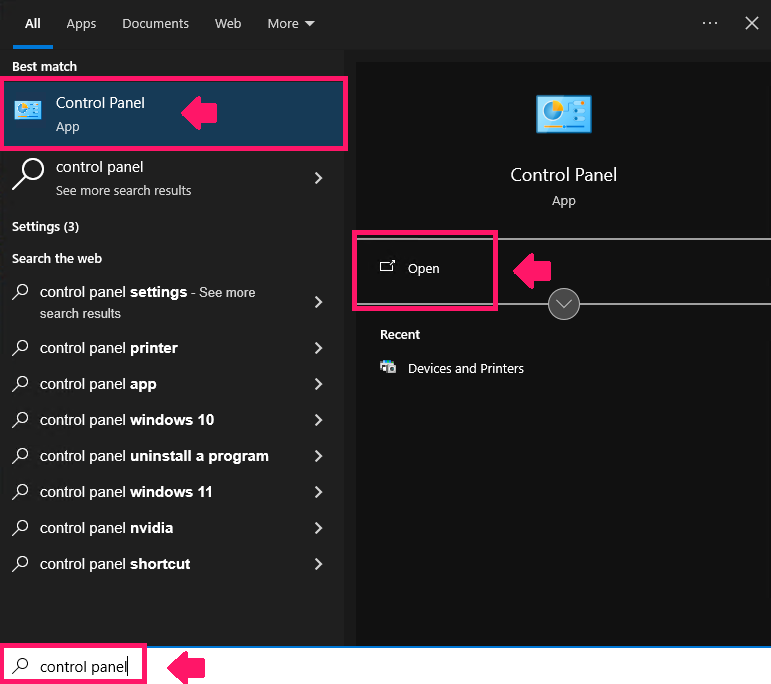Expand arrow for 'control panel uninstall a program'
Screen dimensions: 771x684
click(x=318, y=456)
